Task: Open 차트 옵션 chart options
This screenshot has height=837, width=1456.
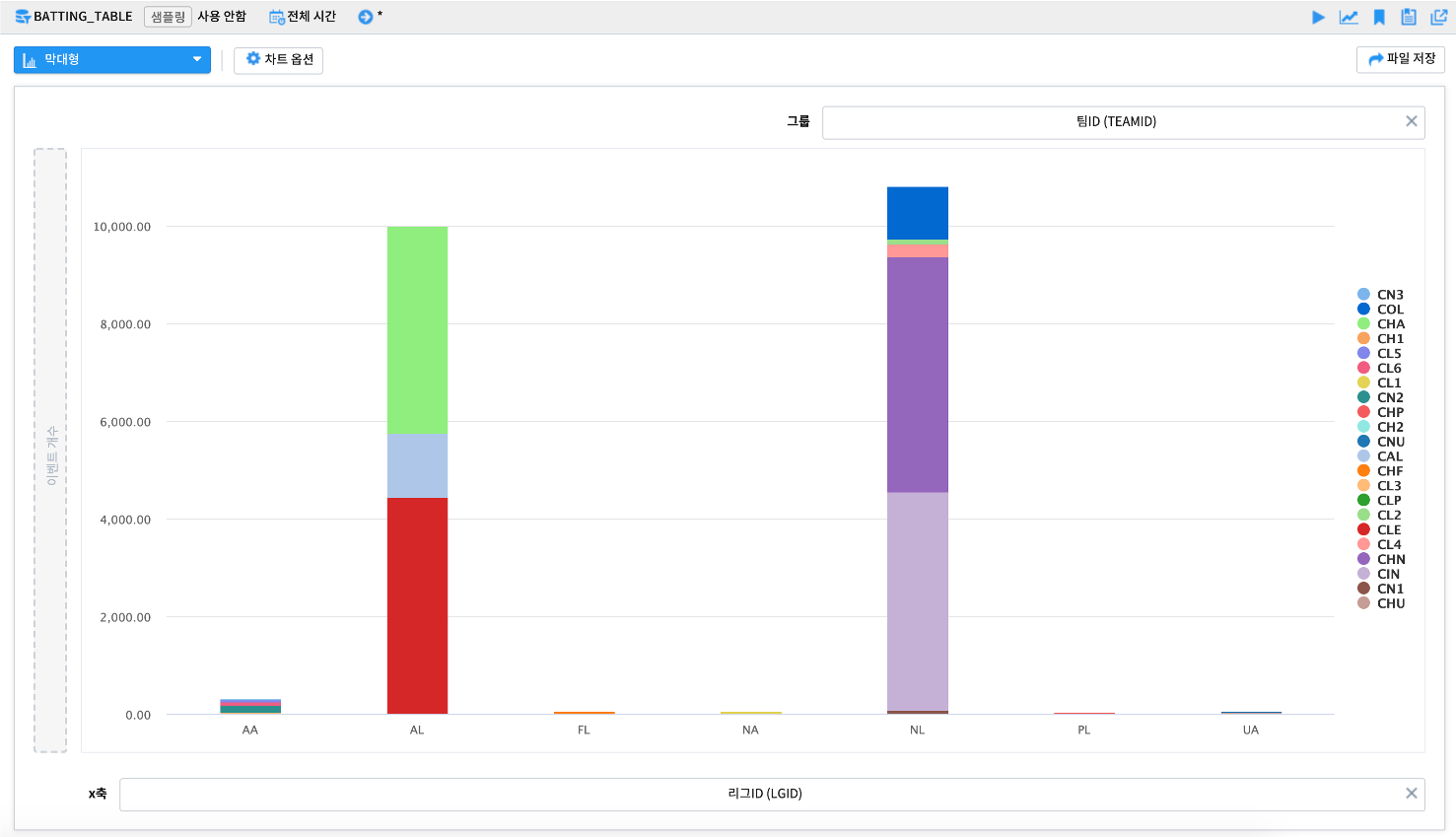Action: tap(278, 60)
